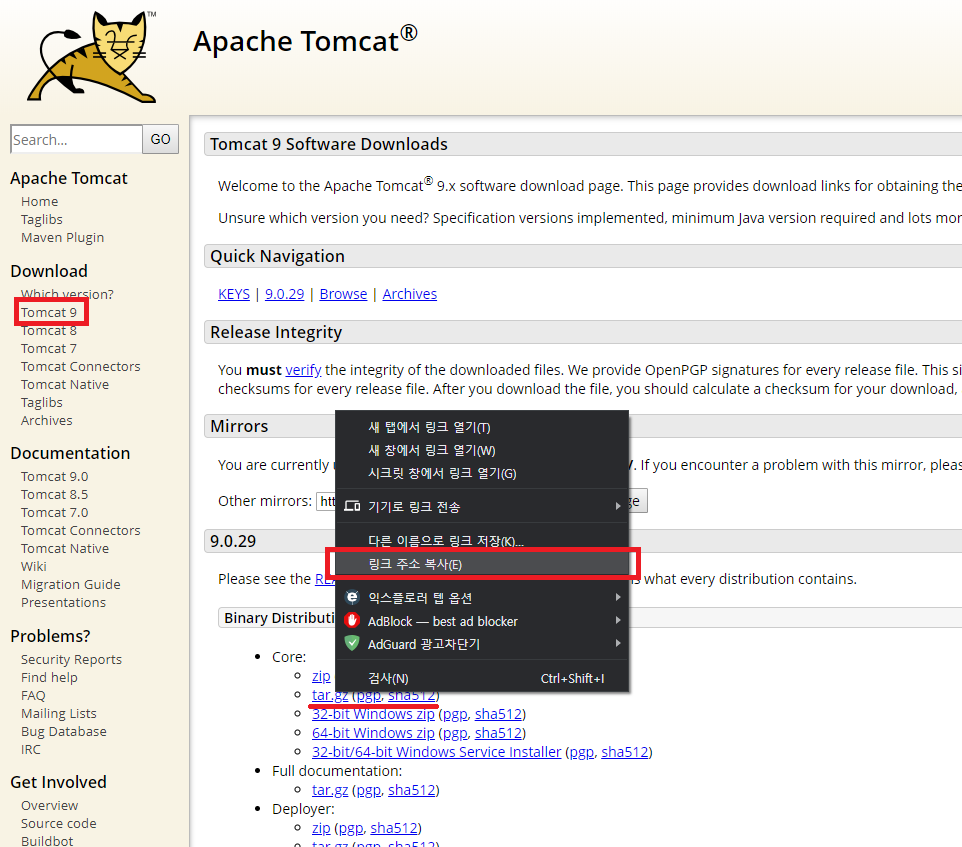The image size is (962, 847).
Task: Open Tomcat Connectors under Download
Action: click(x=80, y=366)
